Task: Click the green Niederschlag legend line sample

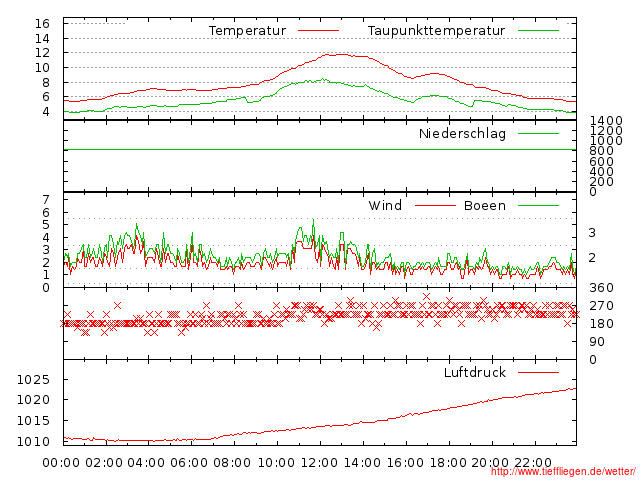Action: coord(538,133)
